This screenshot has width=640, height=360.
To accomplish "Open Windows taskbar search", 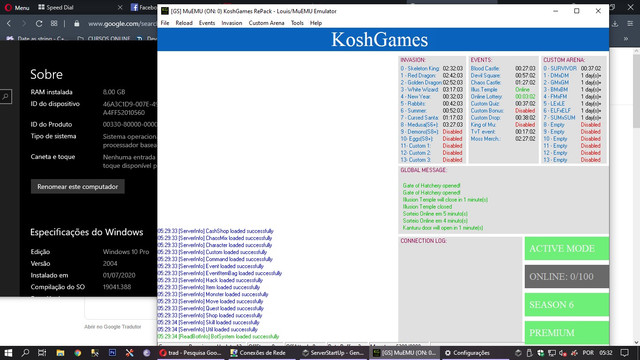I will tap(25, 353).
